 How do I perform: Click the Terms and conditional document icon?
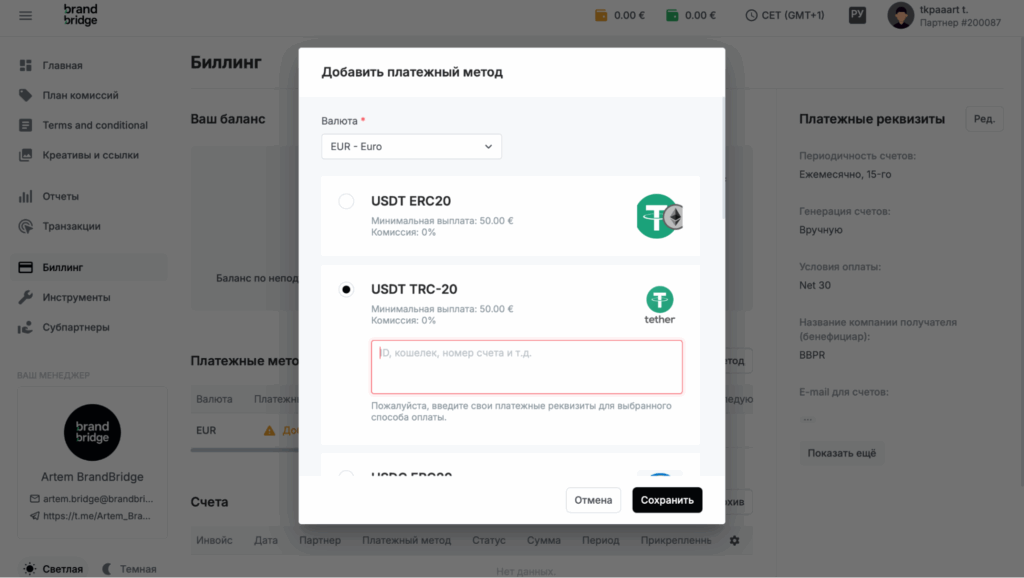pos(25,125)
